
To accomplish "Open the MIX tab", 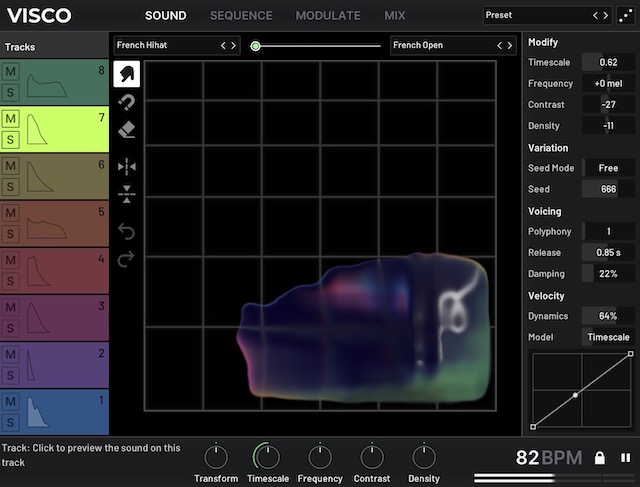I will [x=394, y=16].
